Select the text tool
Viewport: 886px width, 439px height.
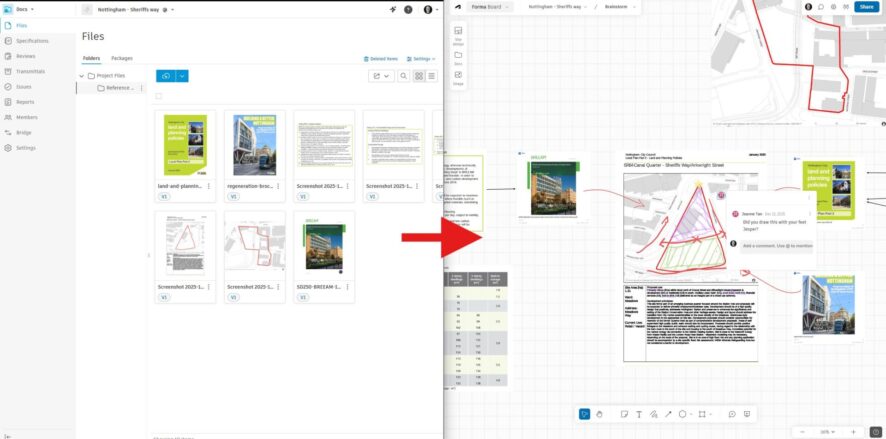[638, 414]
